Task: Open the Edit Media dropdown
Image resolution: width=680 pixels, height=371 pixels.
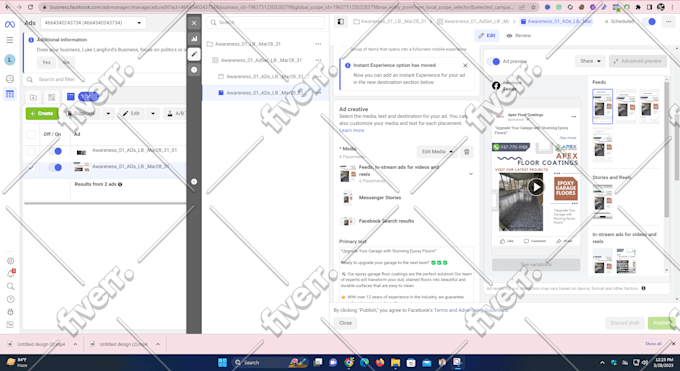Action: [437, 151]
